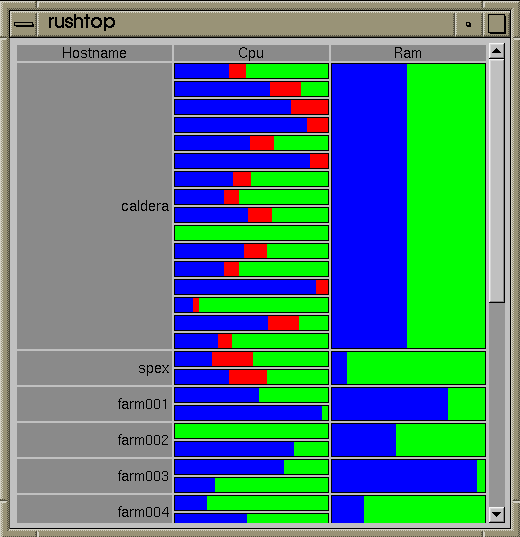Screen dimensions: 520x537
Task: Click spex's Ram usage bar
Action: [408, 368]
